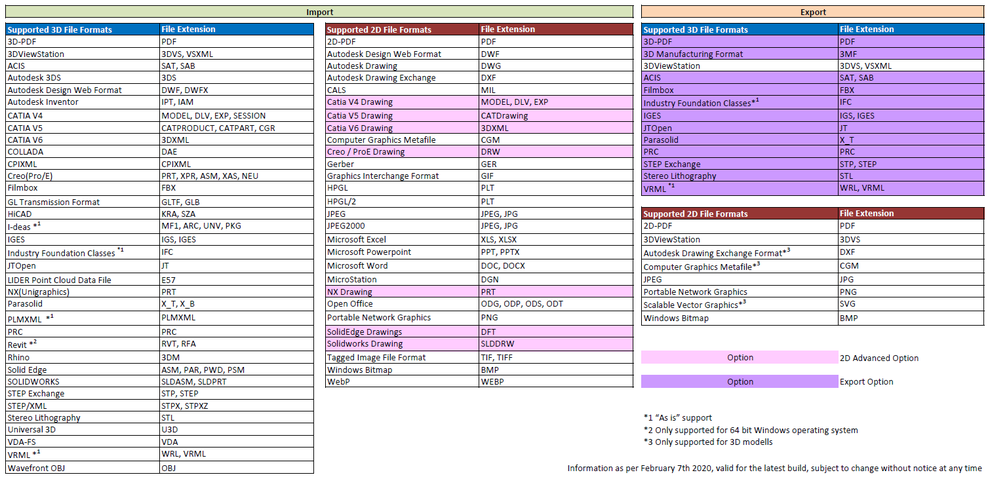The width and height of the screenshot is (990, 477).
Task: Select the 'SVG' extension cell
Action: click(911, 305)
